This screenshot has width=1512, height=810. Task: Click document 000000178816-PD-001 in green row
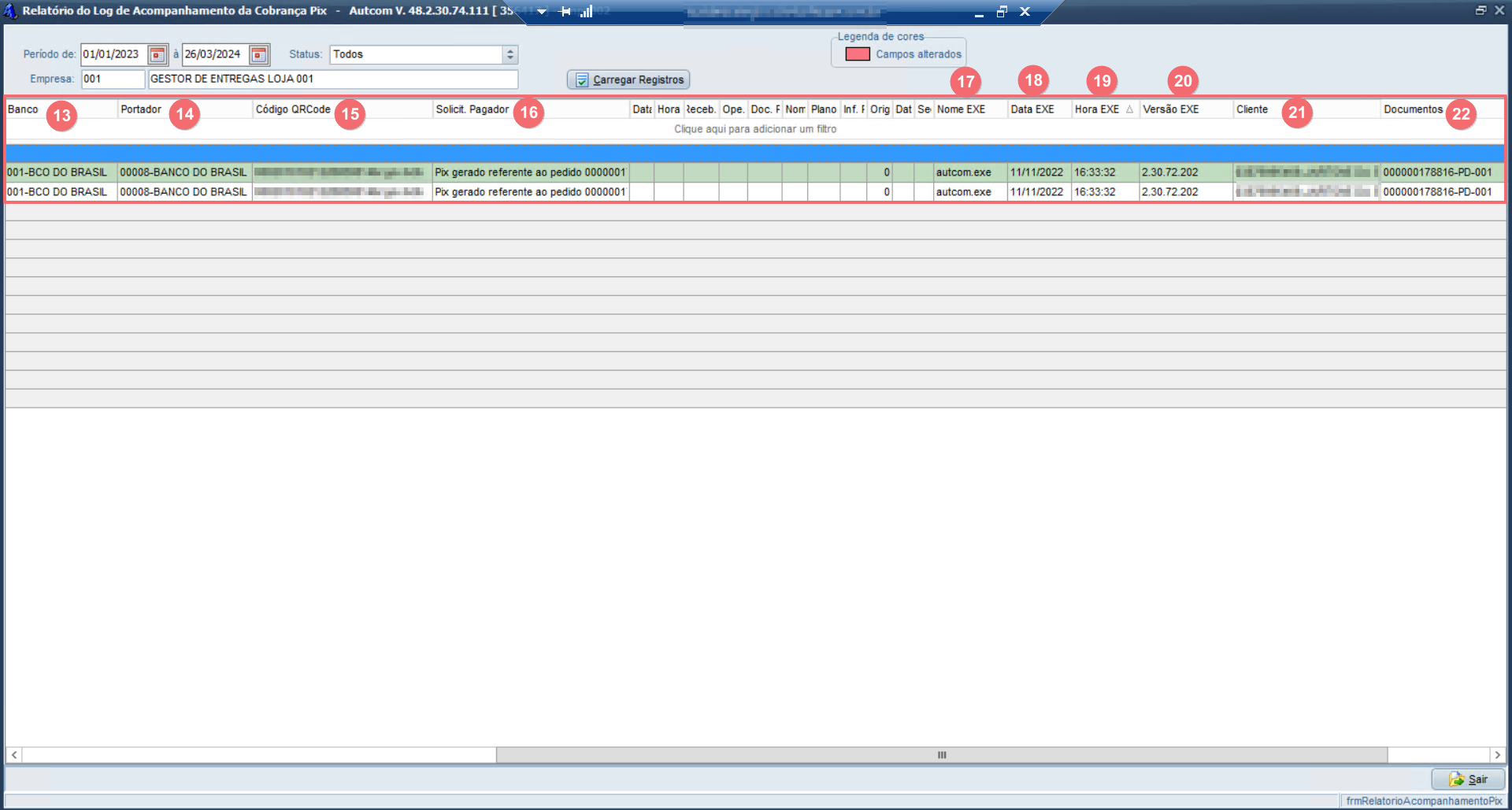point(1442,172)
